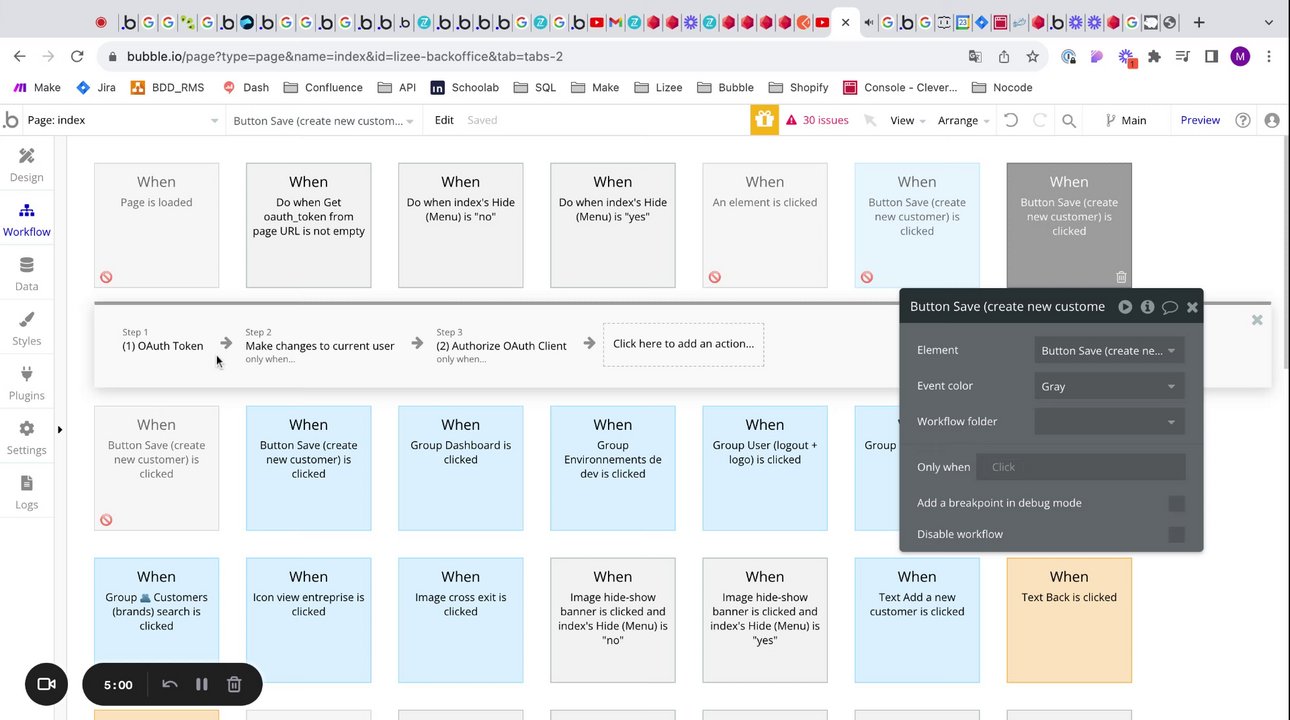Screen dimensions: 1290x720
Task: Click the undo arrow in the editor toolbar
Action: (x=1011, y=120)
